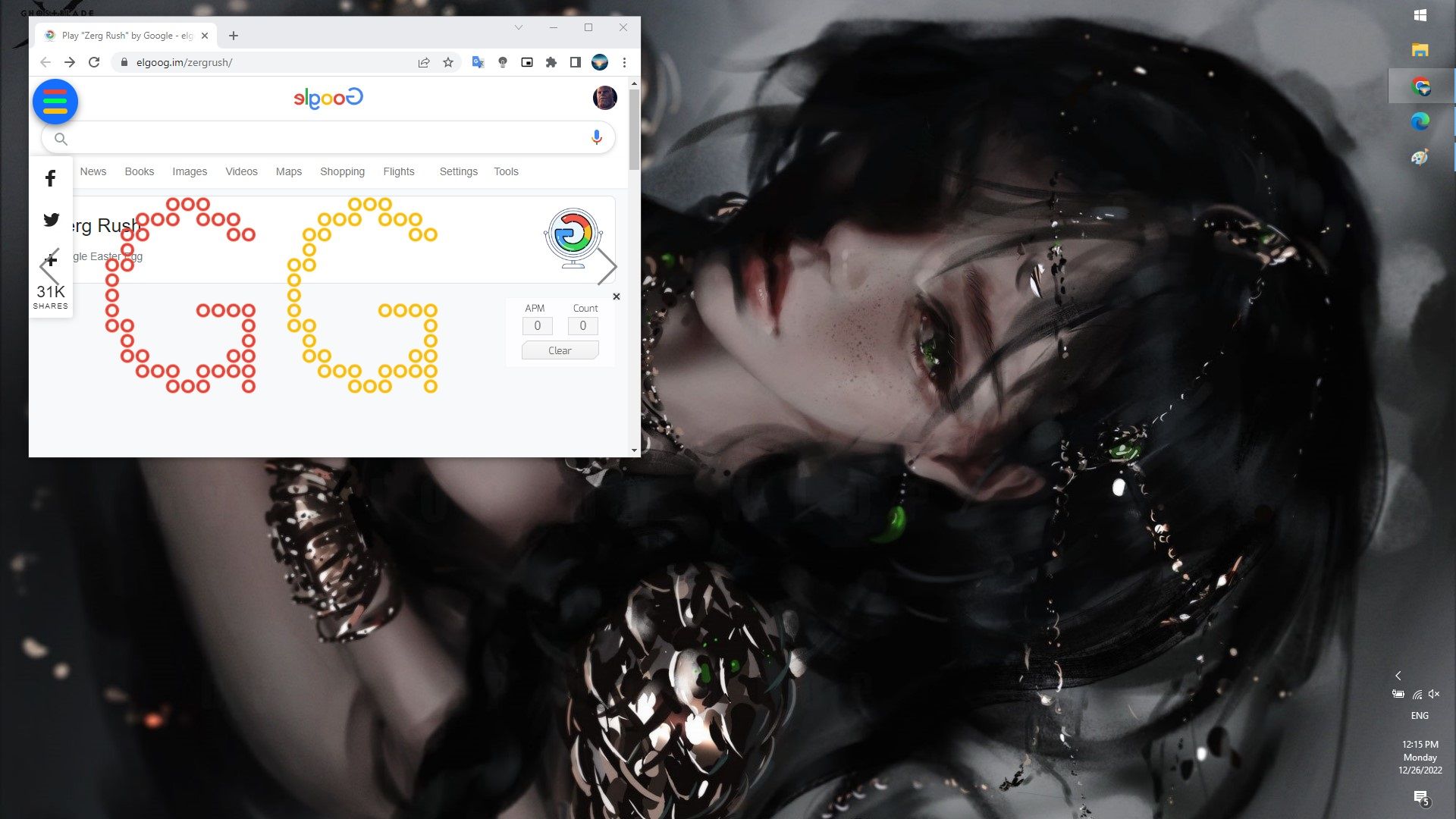Expand the browser settings three-dot menu
1456x819 pixels.
(x=624, y=62)
